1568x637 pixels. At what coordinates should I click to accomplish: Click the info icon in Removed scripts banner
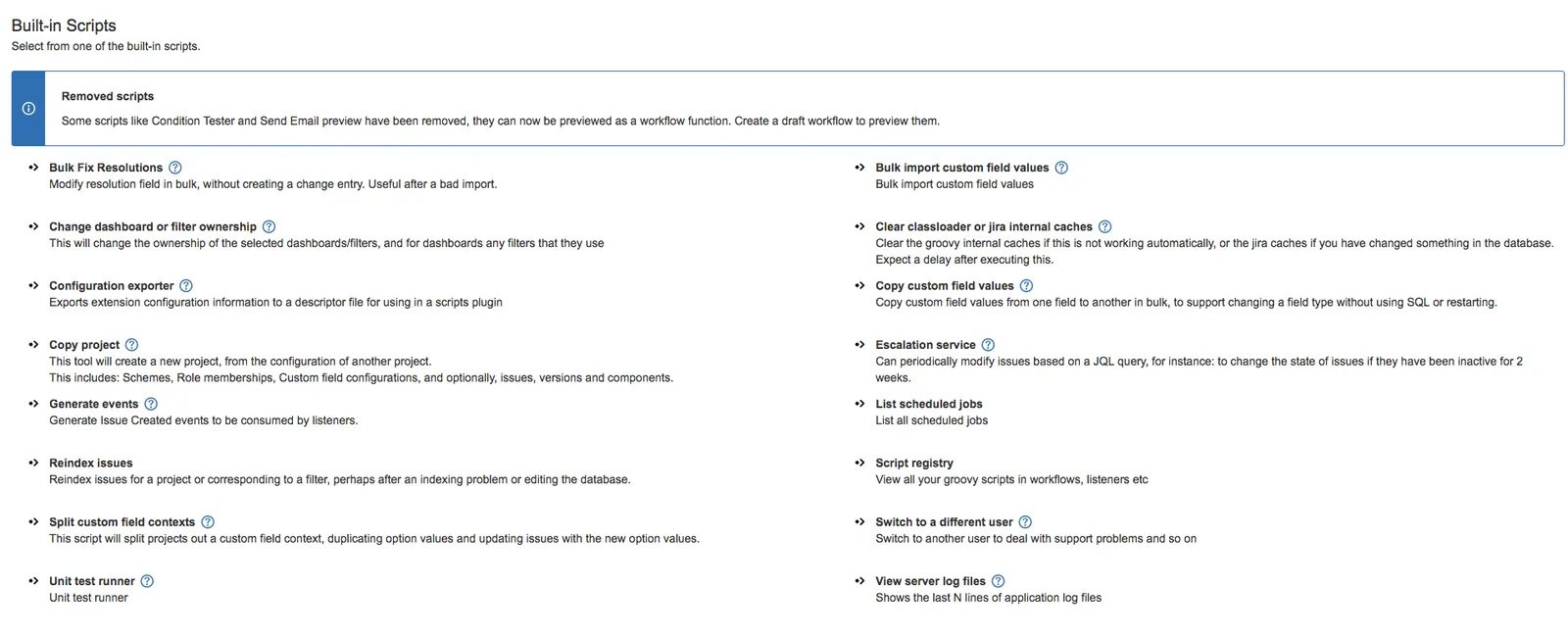[28, 109]
